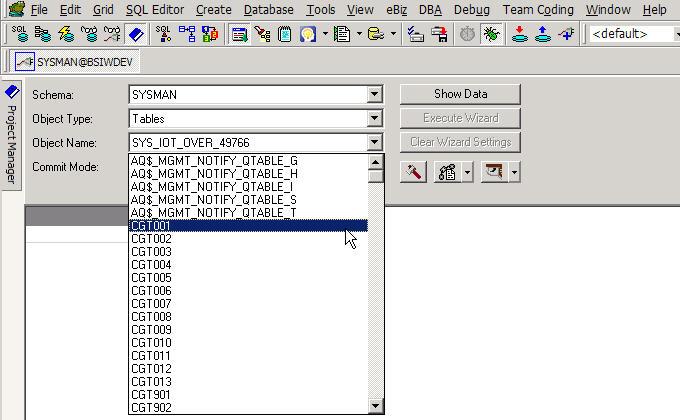680x420 pixels.
Task: Toggle the blue book Project Manager toolbar icon
Action: (136, 34)
